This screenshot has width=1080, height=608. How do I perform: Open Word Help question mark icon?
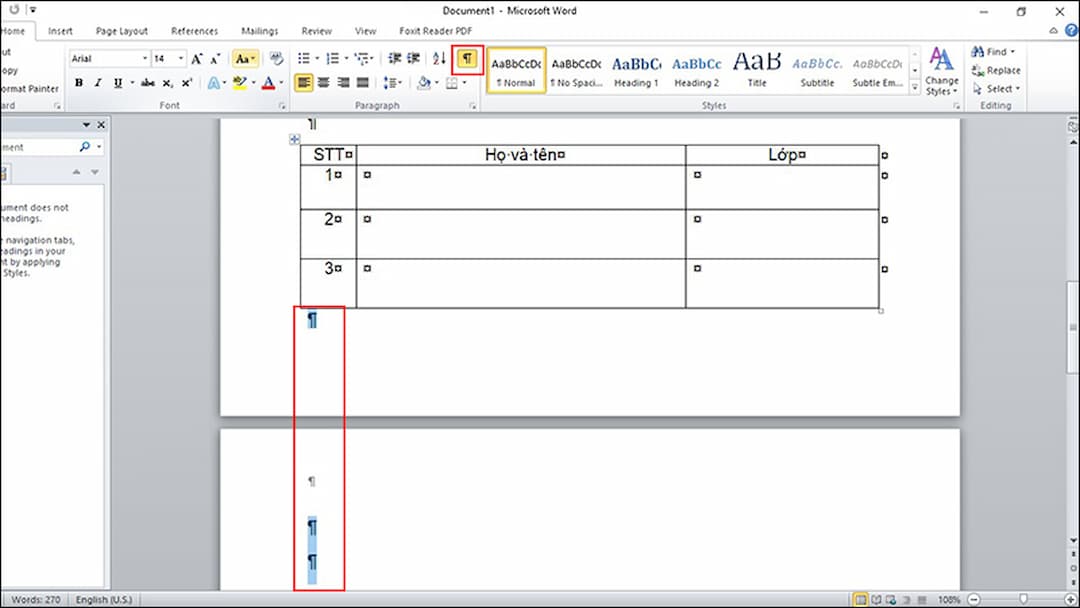1071,30
